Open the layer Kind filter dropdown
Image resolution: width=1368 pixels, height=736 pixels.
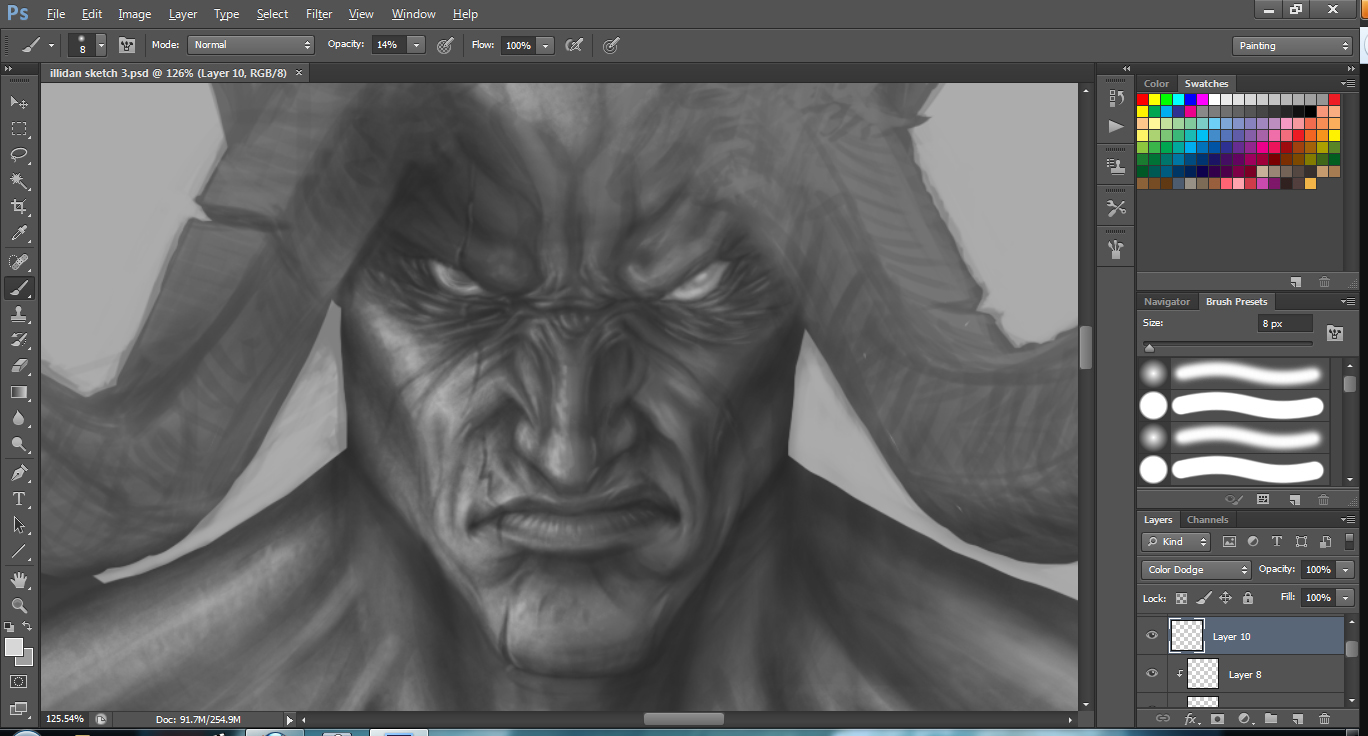click(x=1176, y=542)
